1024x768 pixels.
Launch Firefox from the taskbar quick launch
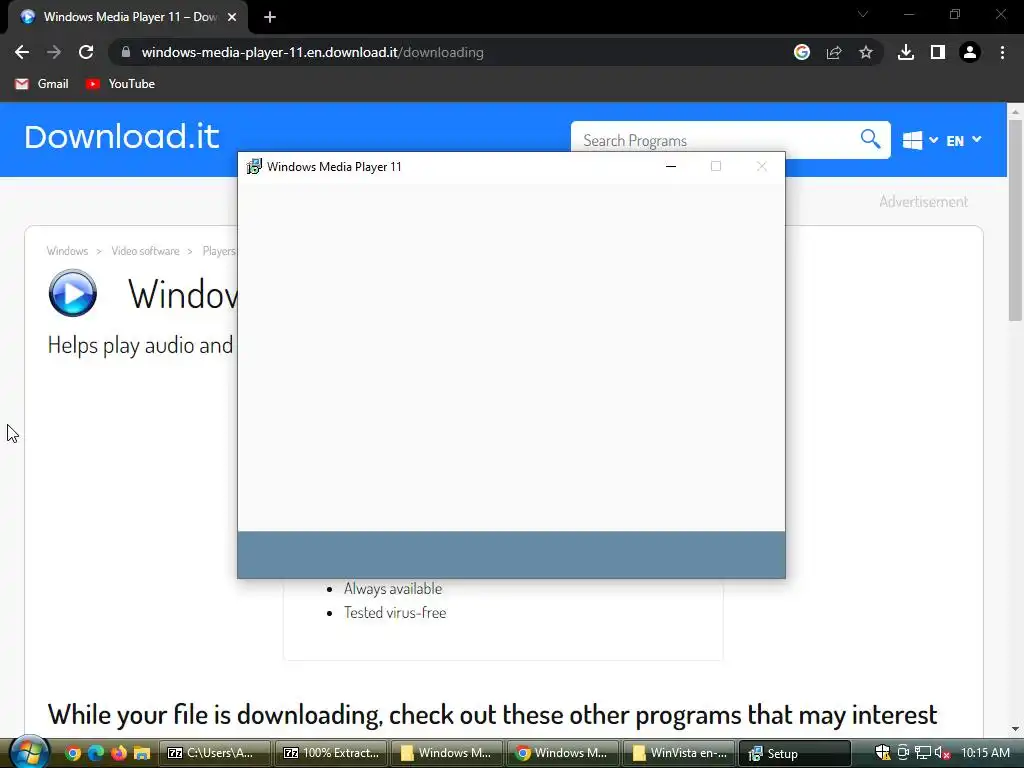(x=119, y=753)
